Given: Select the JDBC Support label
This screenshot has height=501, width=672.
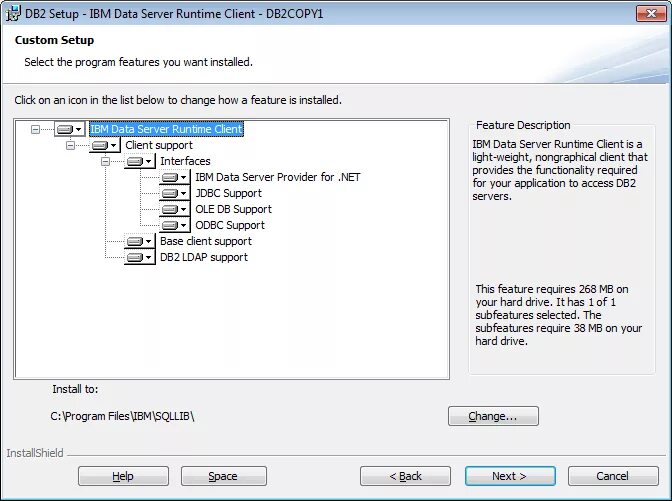Looking at the screenshot, I should (x=228, y=193).
